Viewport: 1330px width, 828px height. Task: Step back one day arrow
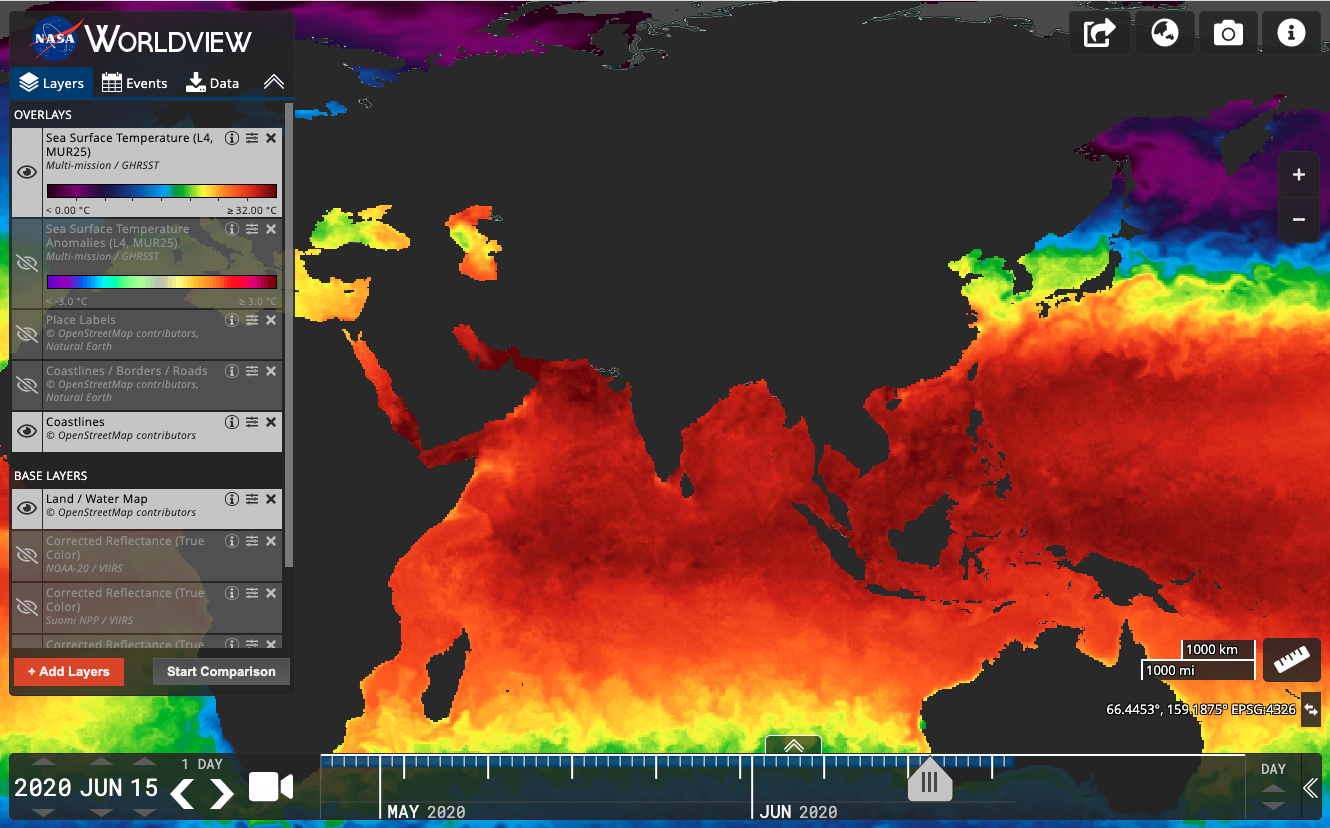click(182, 794)
